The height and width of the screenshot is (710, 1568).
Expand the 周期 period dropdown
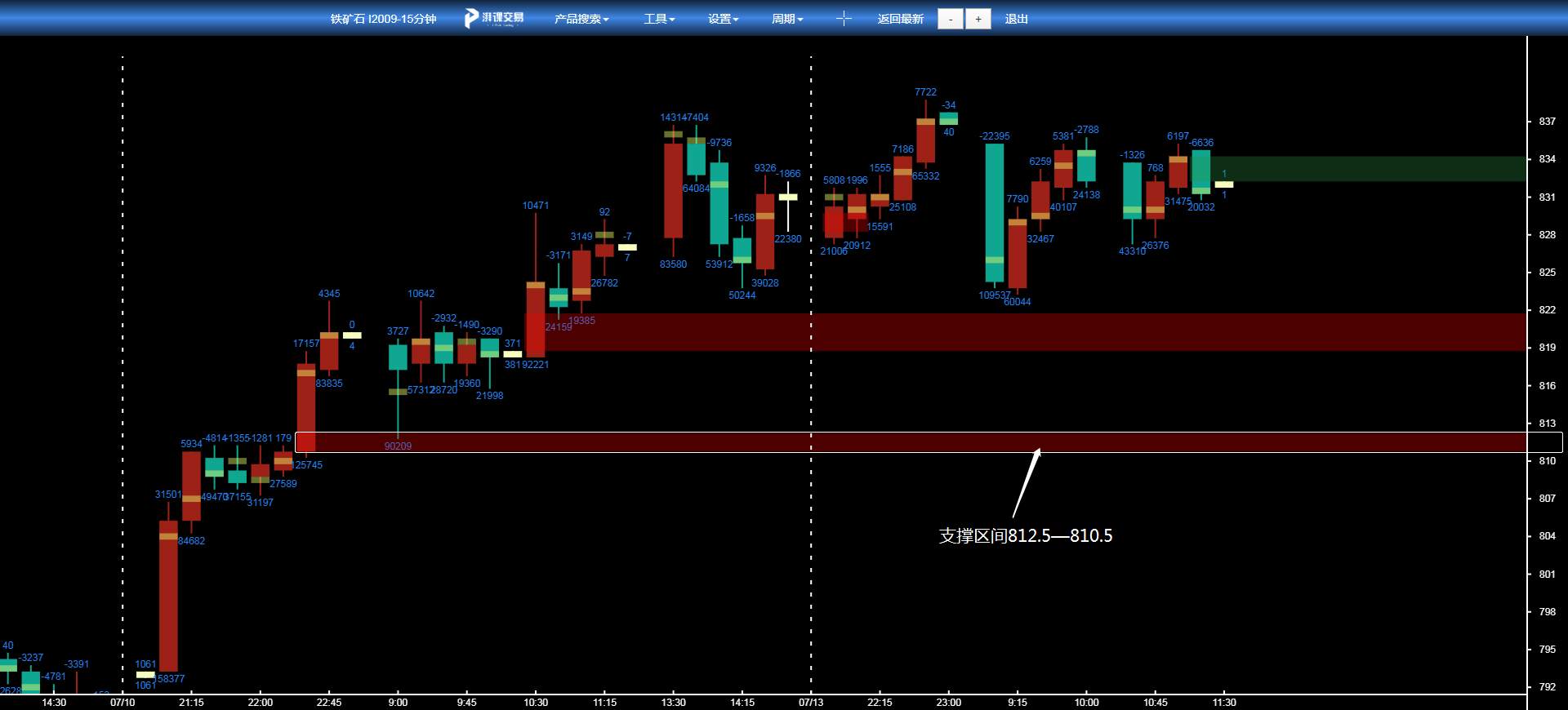(787, 19)
